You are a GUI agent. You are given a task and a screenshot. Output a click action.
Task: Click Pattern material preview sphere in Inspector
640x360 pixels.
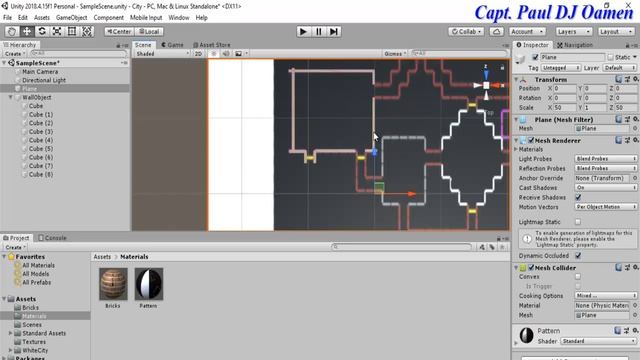(x=527, y=335)
